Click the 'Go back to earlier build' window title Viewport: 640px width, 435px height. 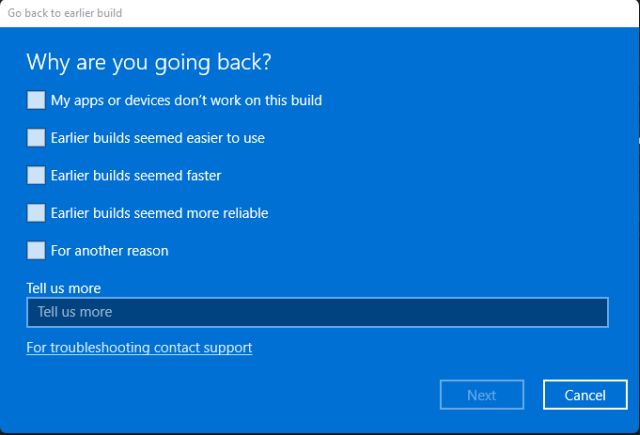pyautogui.click(x=65, y=13)
